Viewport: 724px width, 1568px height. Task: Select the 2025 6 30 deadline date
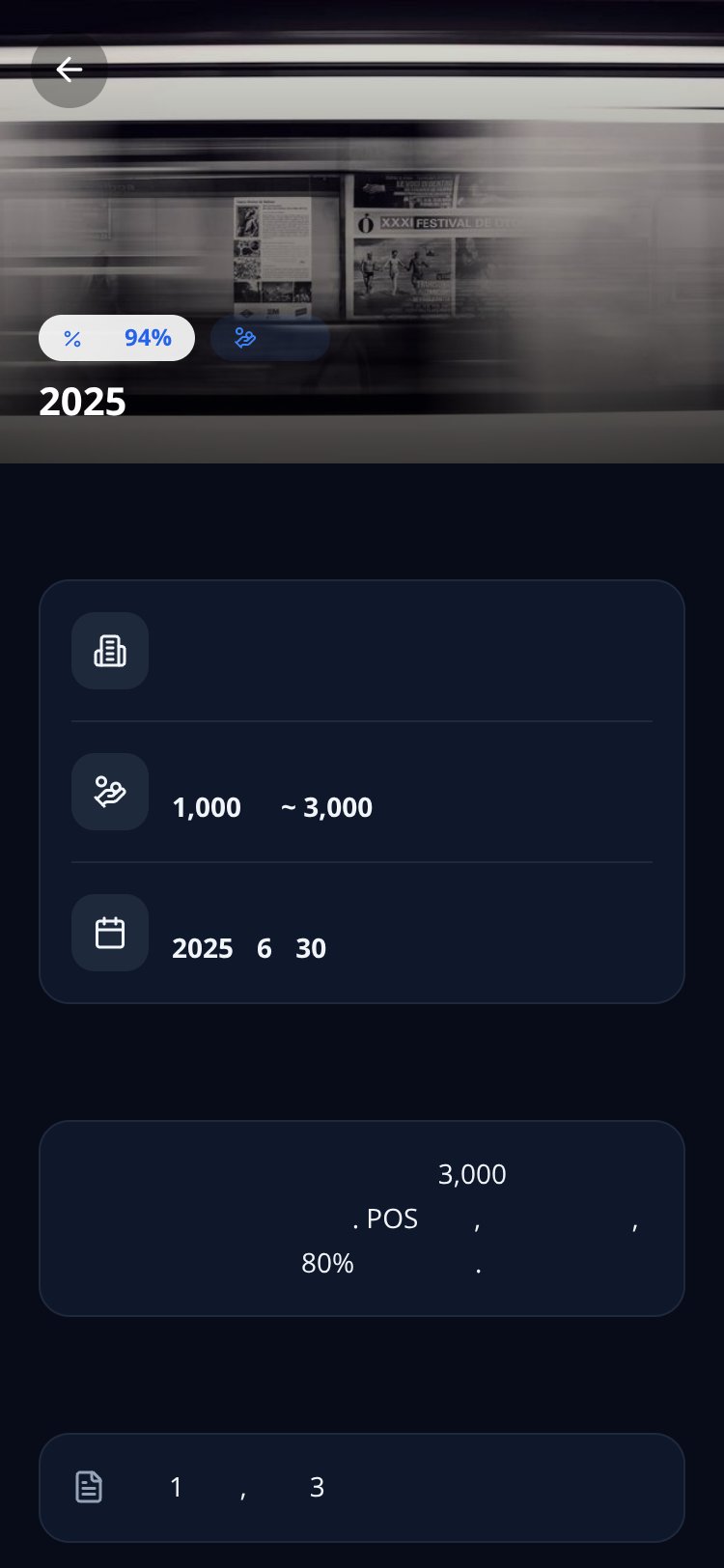249,948
